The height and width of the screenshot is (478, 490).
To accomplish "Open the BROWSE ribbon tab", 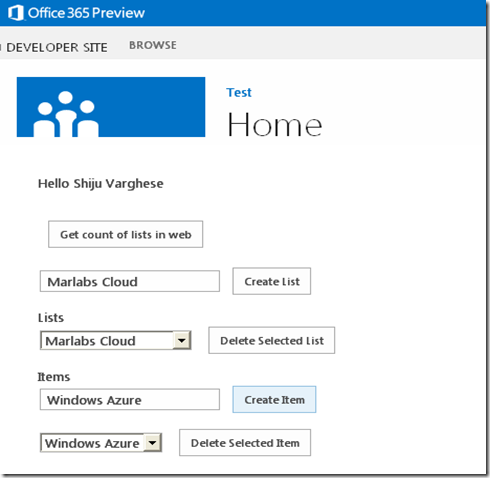I will coord(153,45).
